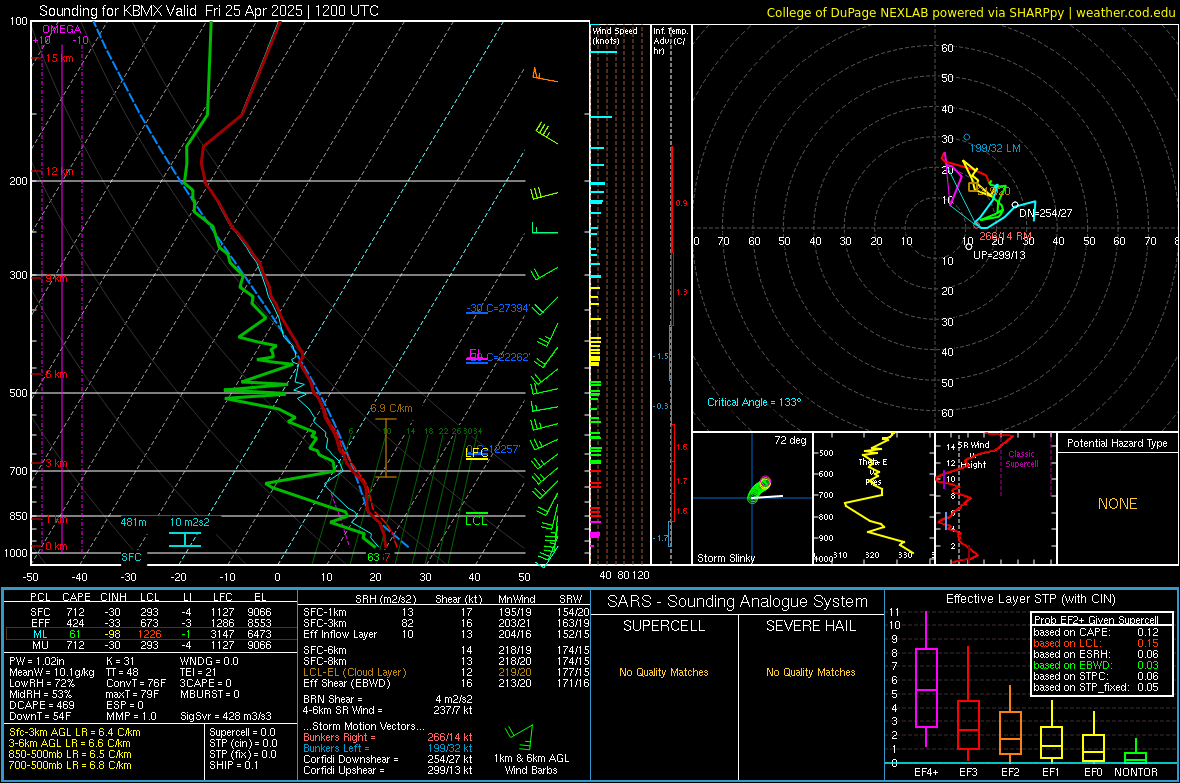Click the 'SigSvr = 428 m3/s3' value
Image resolution: width=1180 pixels, height=783 pixels.
pyautogui.click(x=226, y=716)
